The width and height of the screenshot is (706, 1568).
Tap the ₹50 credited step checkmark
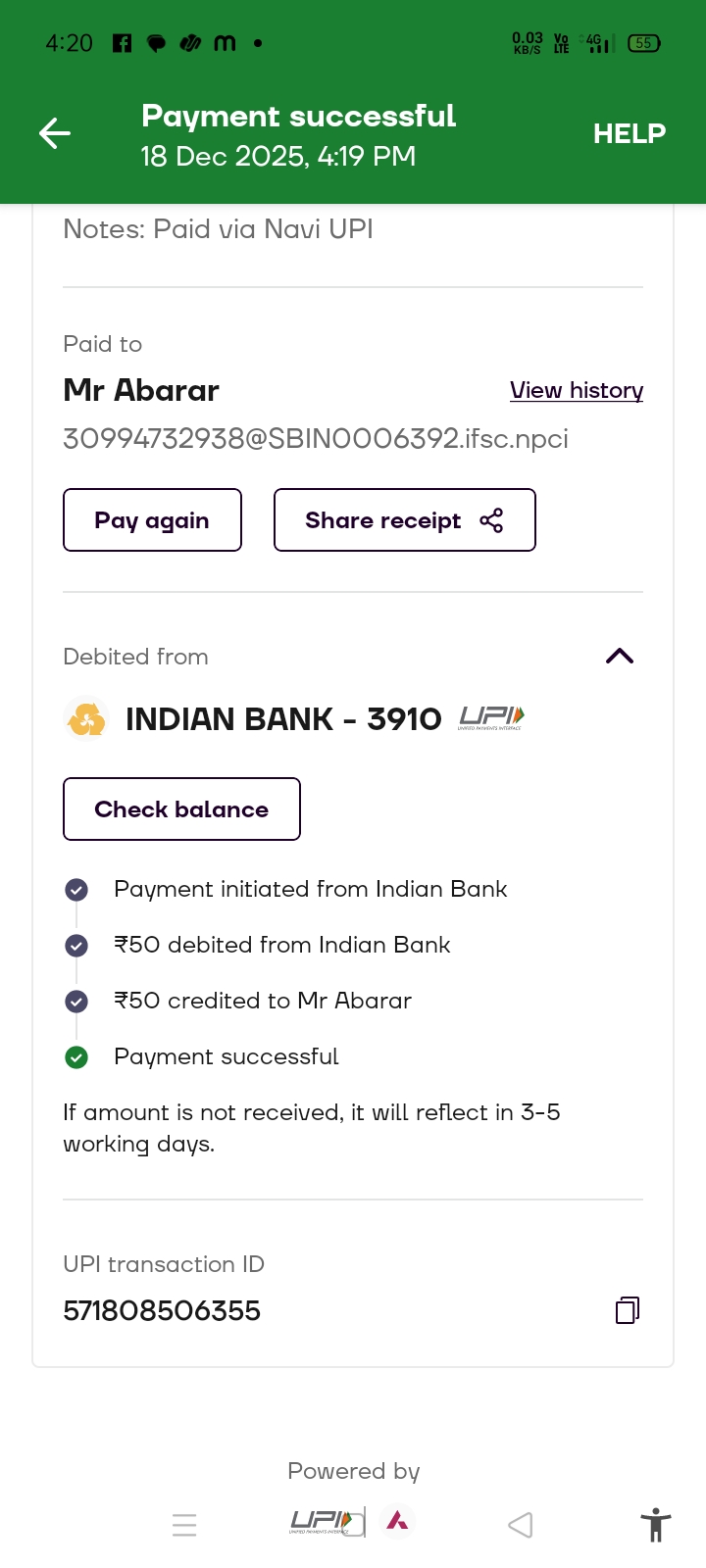click(76, 1002)
